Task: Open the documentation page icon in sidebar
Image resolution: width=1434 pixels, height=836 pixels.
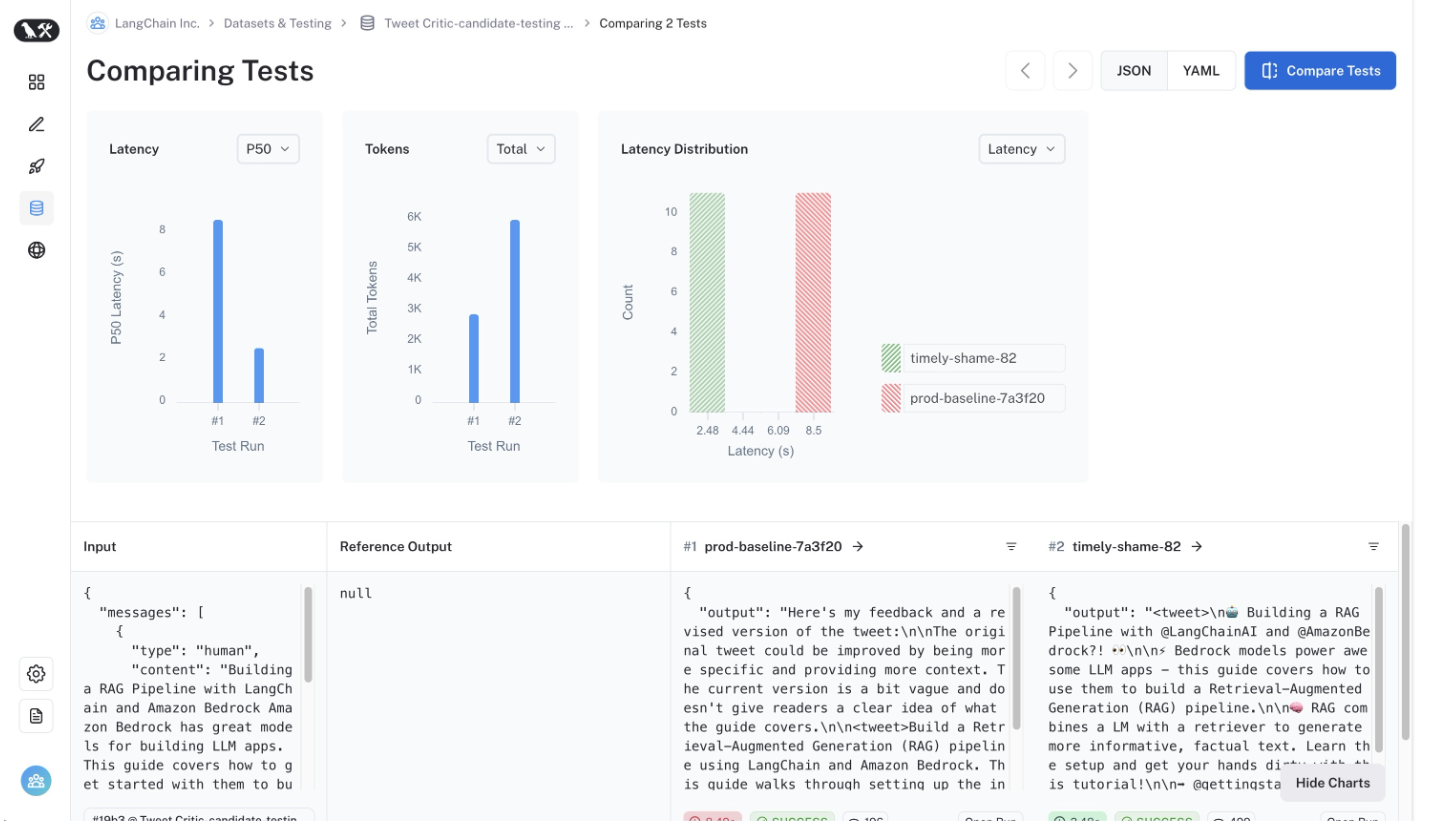Action: [x=36, y=716]
